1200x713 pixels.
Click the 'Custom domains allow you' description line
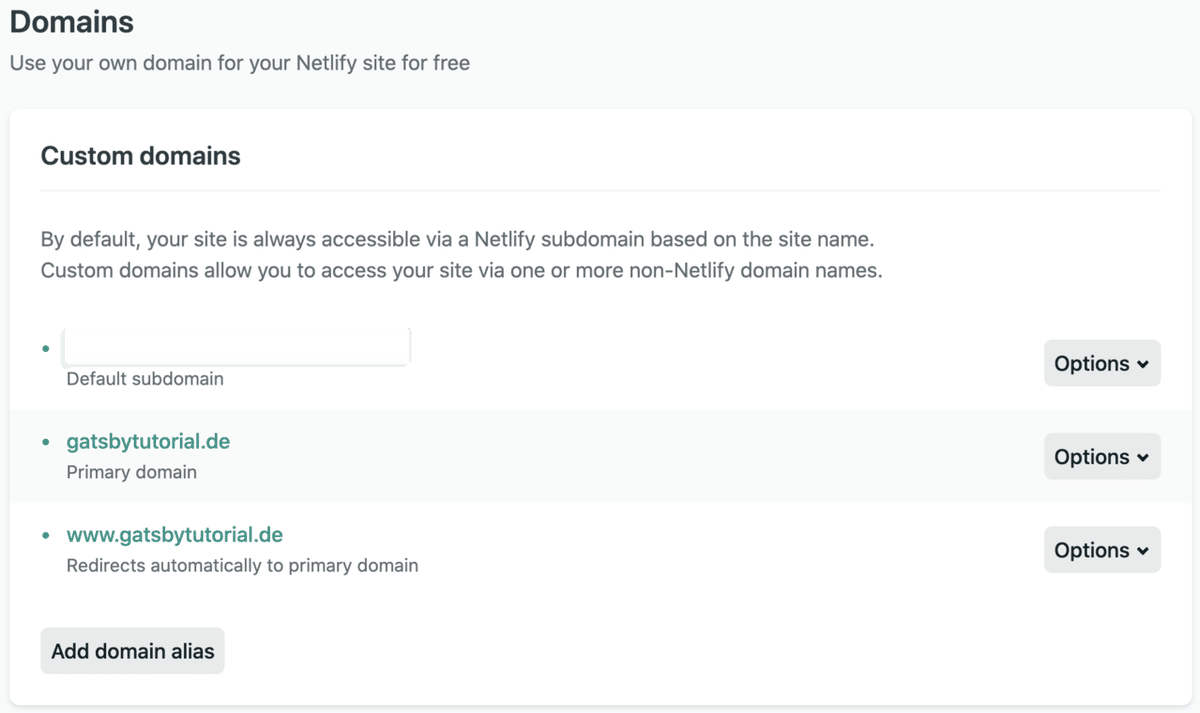[461, 270]
